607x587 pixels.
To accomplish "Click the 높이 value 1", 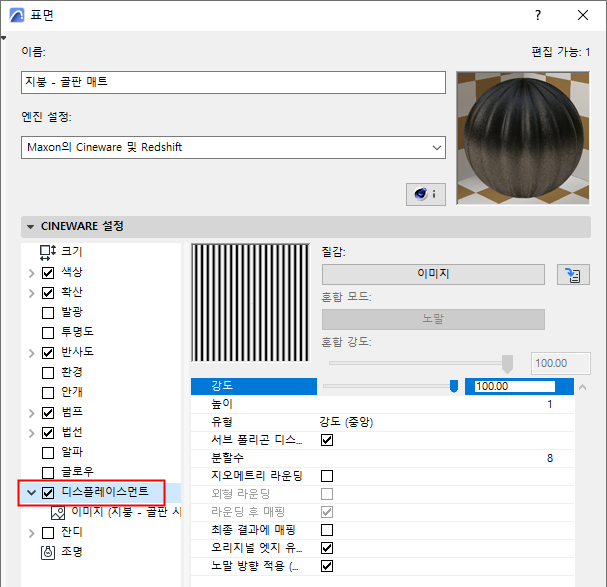I will click(x=550, y=404).
